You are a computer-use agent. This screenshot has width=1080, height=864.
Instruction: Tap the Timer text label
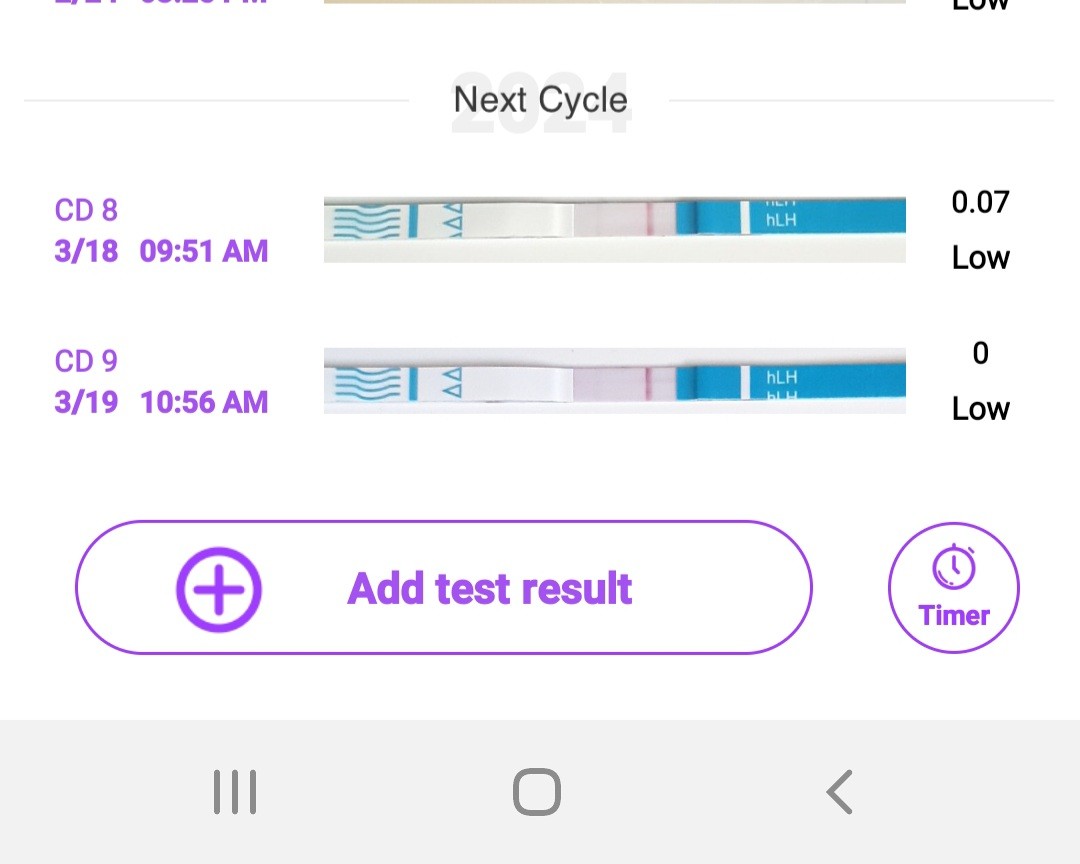[954, 615]
